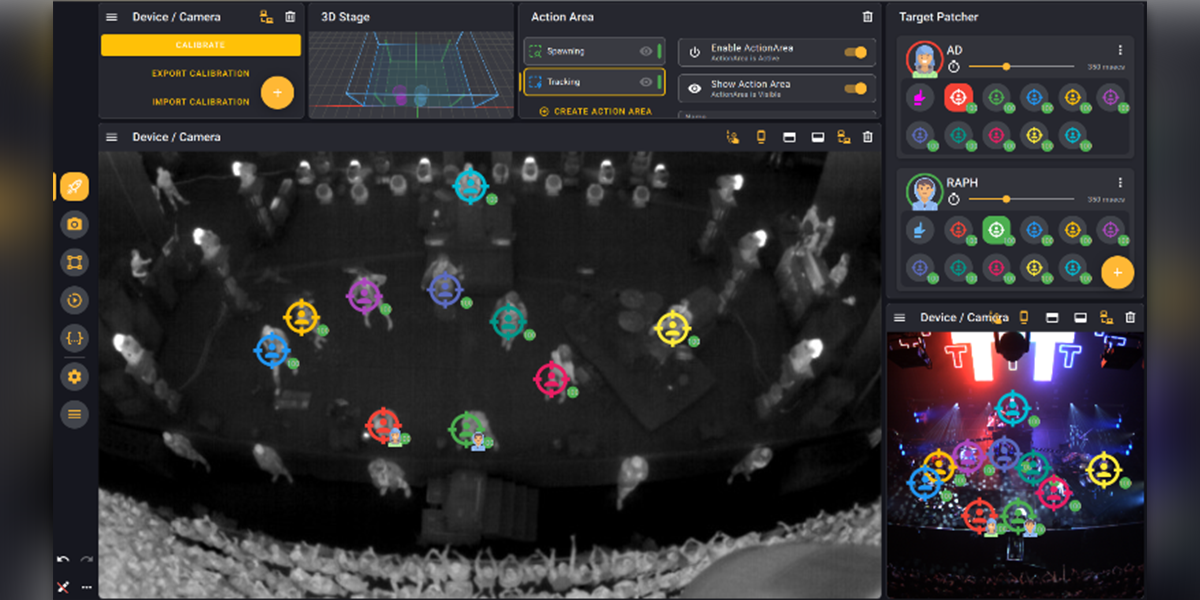Open the hamburger list icon in left sidebar

click(74, 414)
